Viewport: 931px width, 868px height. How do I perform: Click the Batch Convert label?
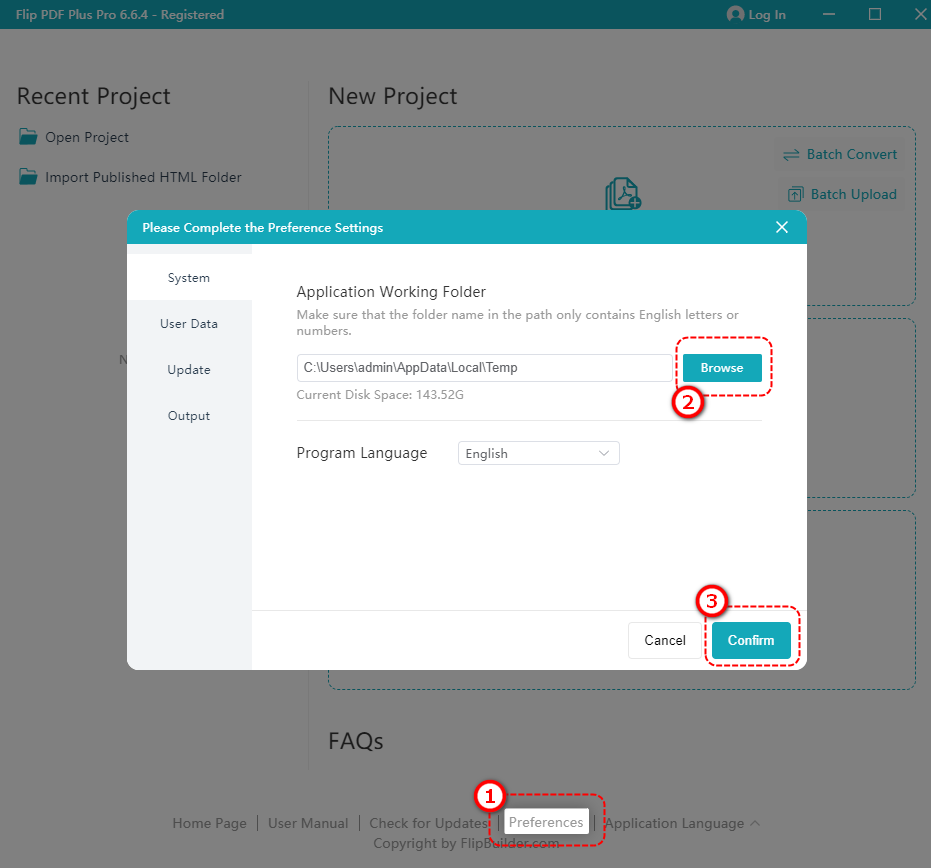(x=852, y=154)
